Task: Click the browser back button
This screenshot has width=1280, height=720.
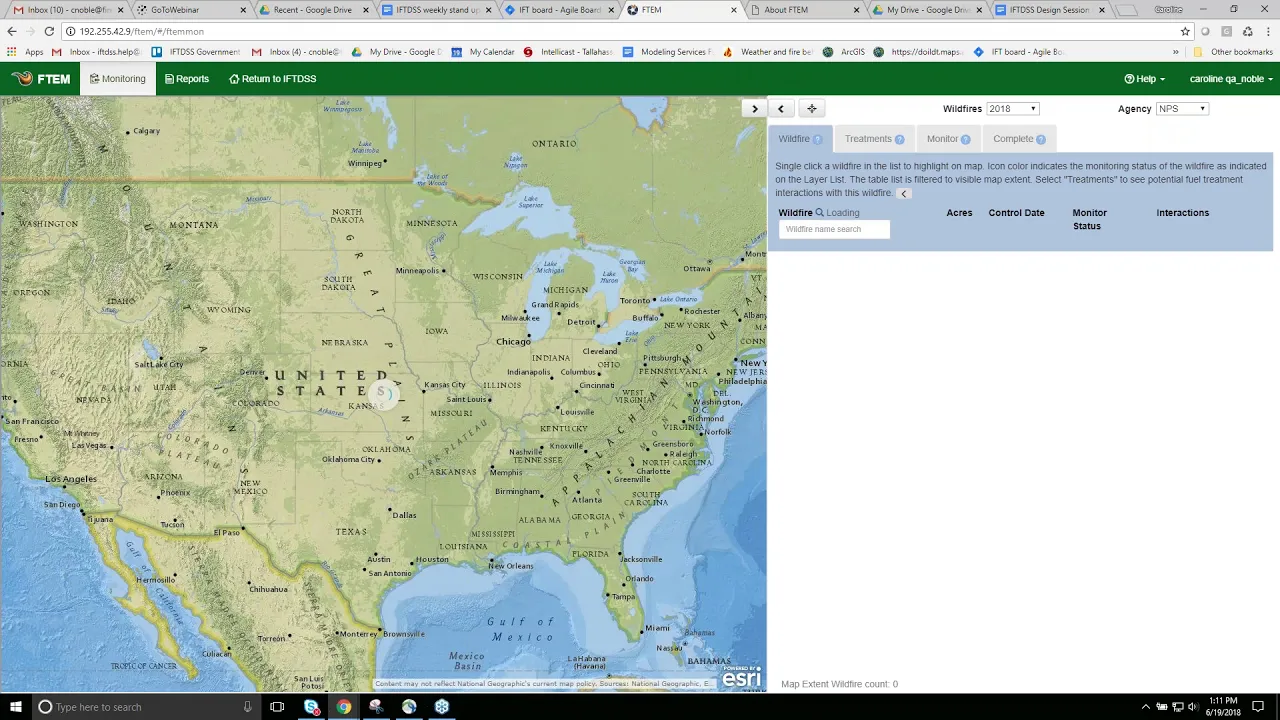Action: point(11,31)
